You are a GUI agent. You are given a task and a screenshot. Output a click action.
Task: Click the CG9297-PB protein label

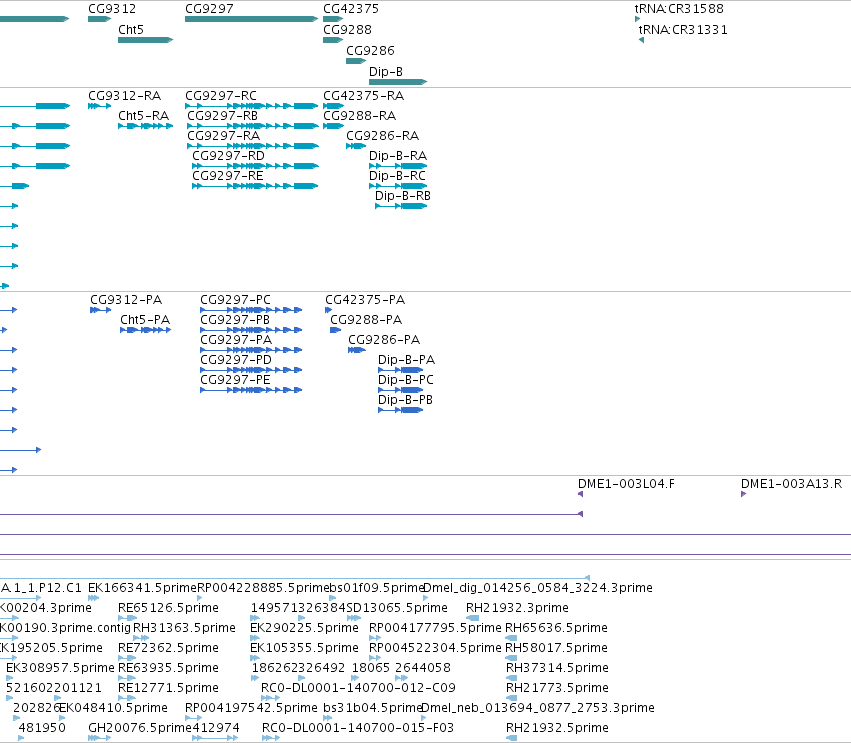coord(235,320)
